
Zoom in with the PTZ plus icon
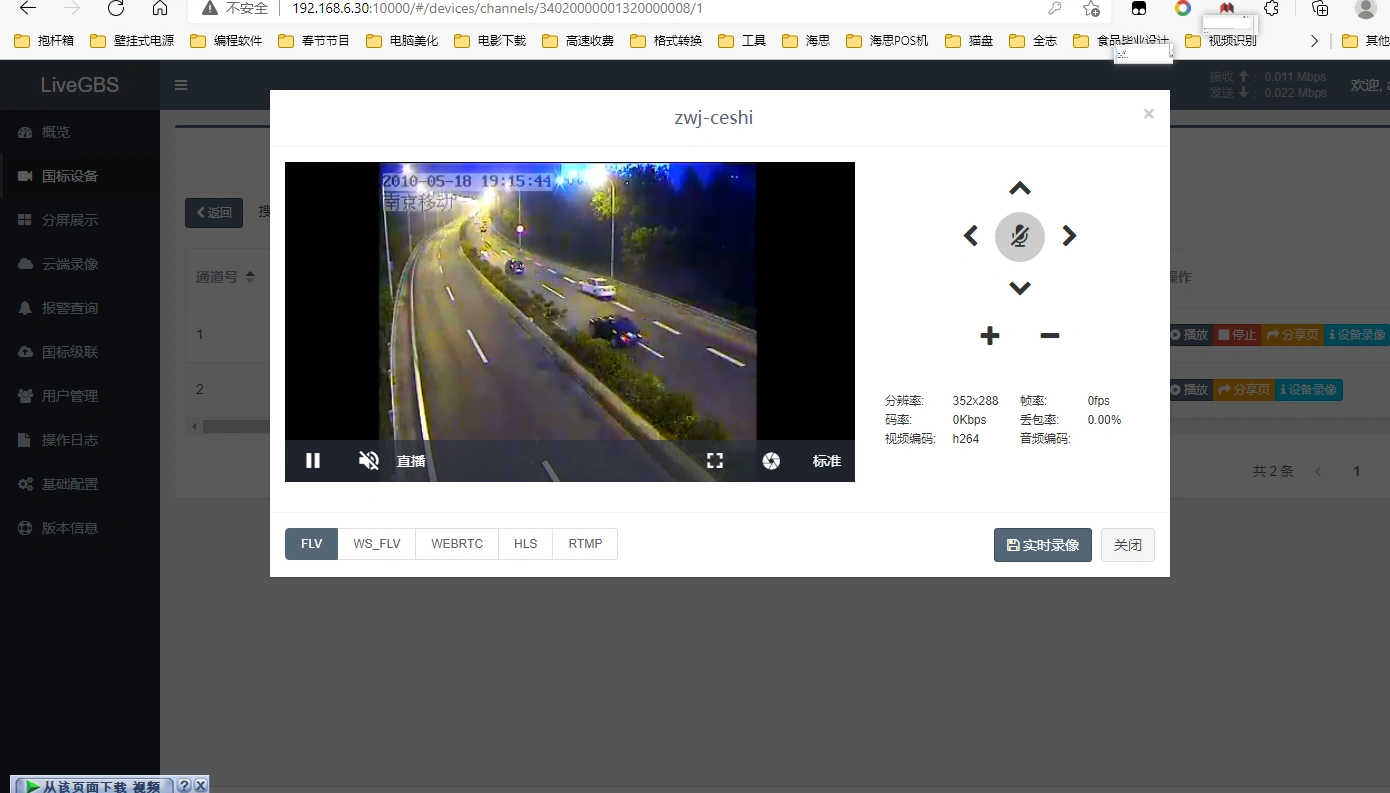coord(989,336)
